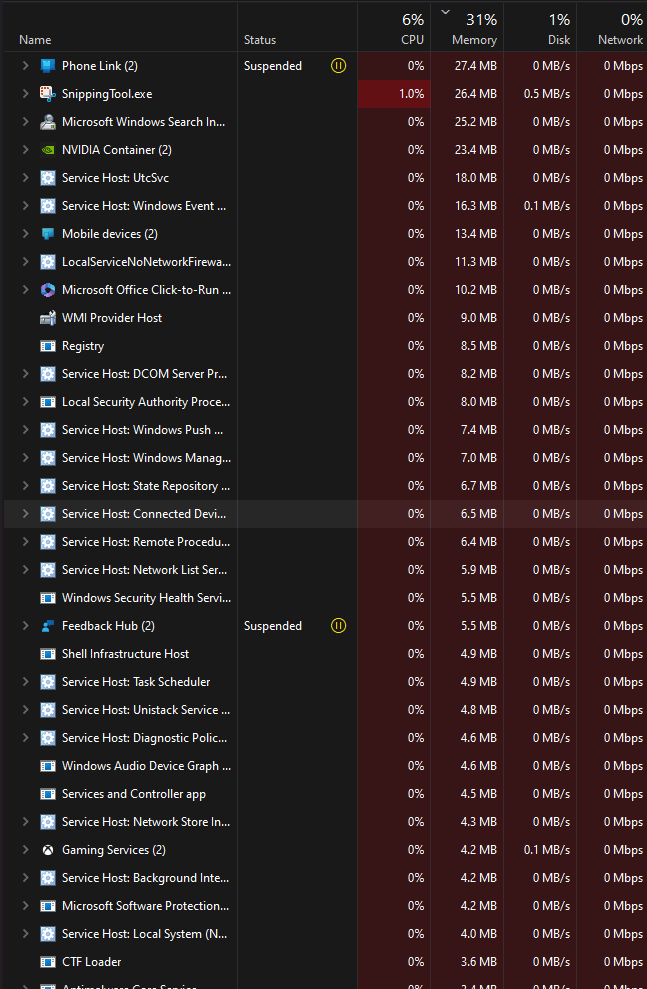Viewport: 647px width, 989px height.
Task: Expand Service Host: Windows Push row
Action: pos(25,430)
